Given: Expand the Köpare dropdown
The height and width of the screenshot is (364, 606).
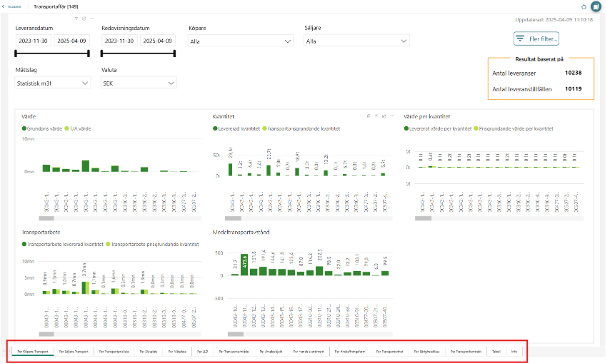Looking at the screenshot, I should tap(240, 41).
